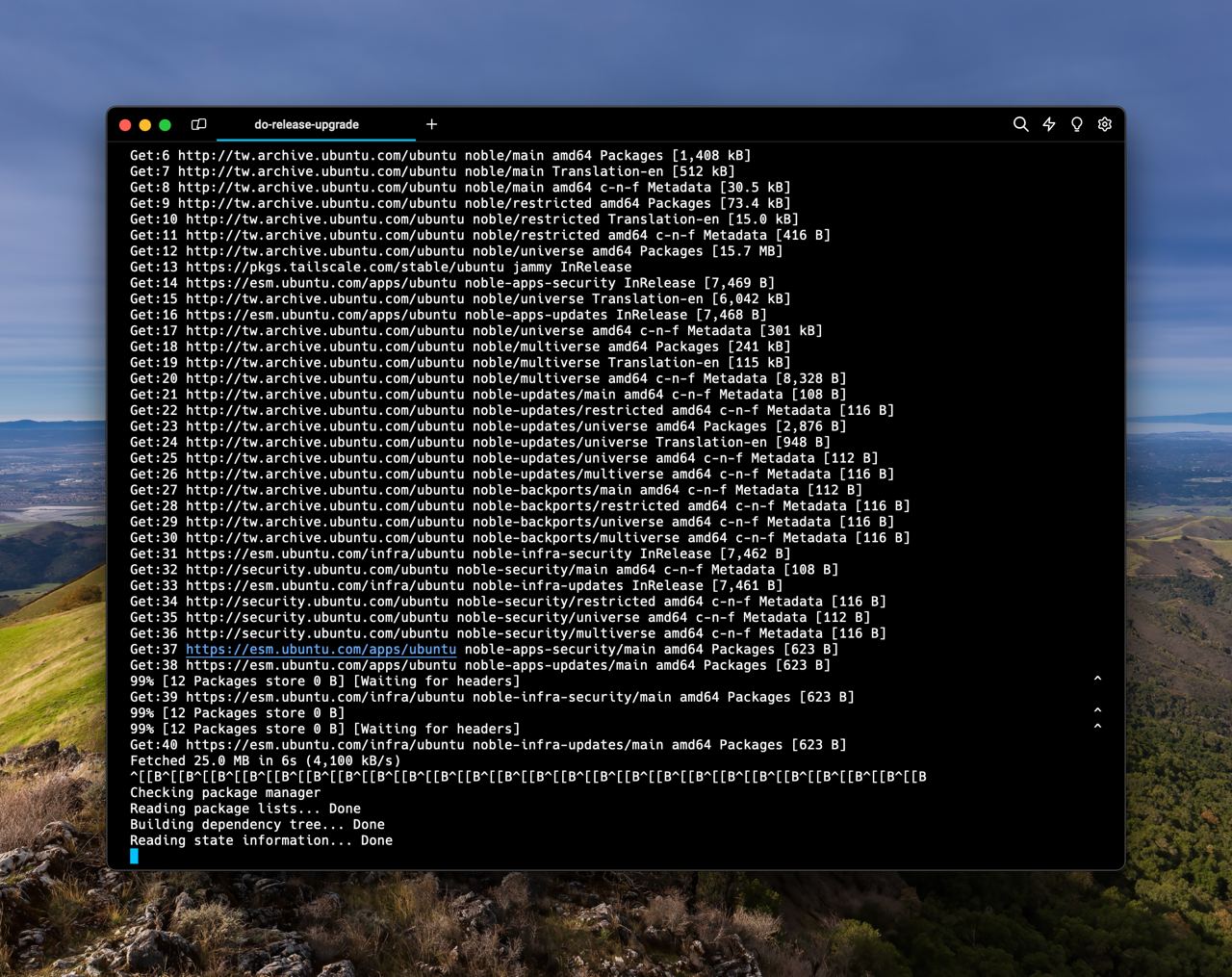Screen dimensions: 1232x977
Task: Click the Get:13 pkgs.tailscale.com output line
Action: 380,268
